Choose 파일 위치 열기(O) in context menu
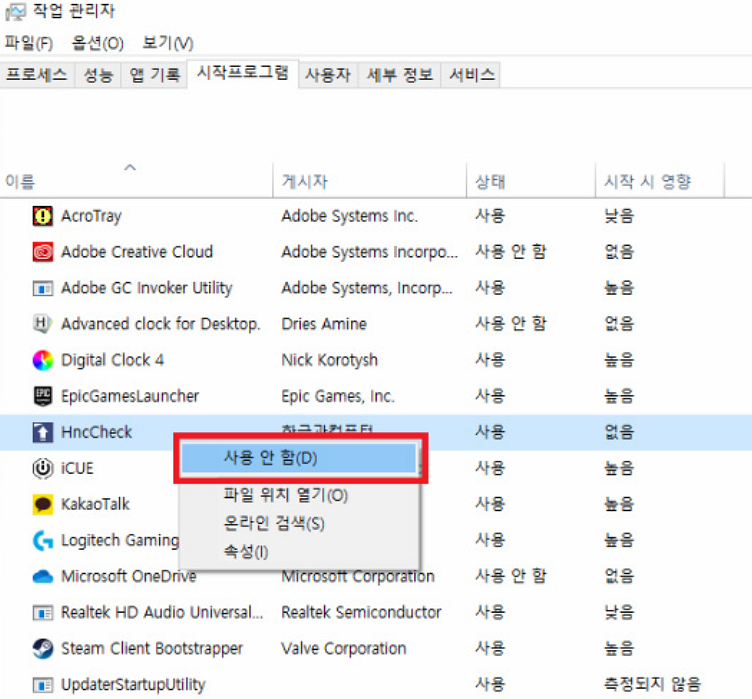The height and width of the screenshot is (699, 752). pos(286,495)
